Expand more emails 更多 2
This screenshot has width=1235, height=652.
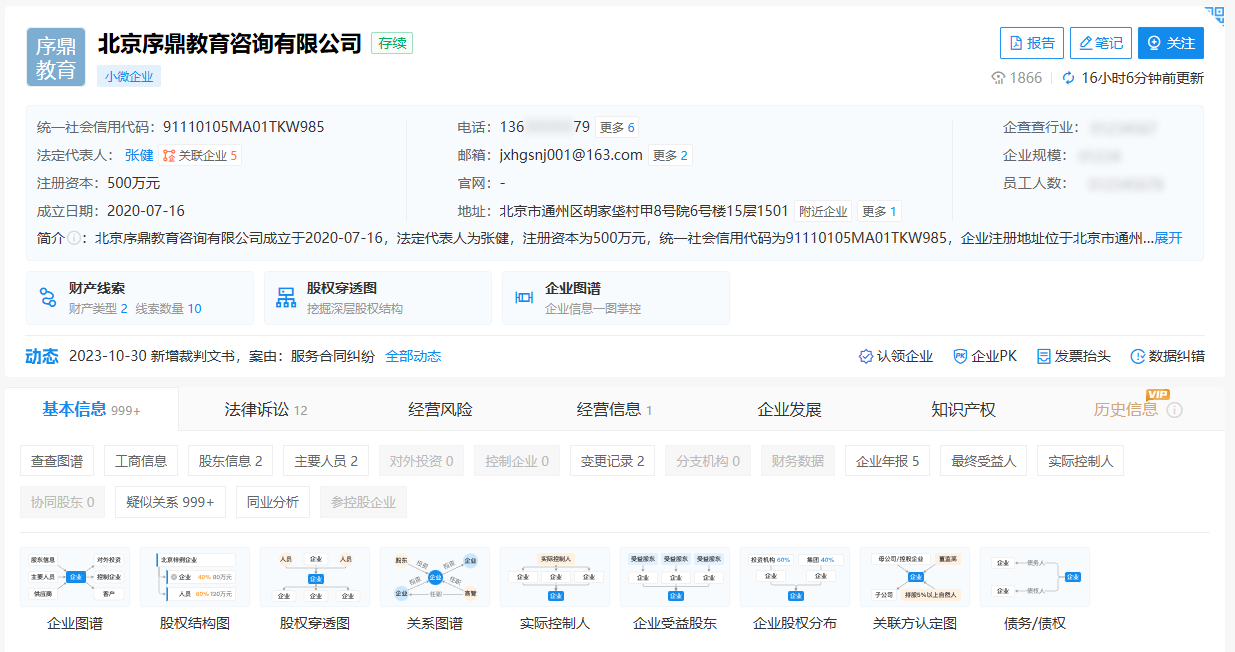click(x=669, y=155)
